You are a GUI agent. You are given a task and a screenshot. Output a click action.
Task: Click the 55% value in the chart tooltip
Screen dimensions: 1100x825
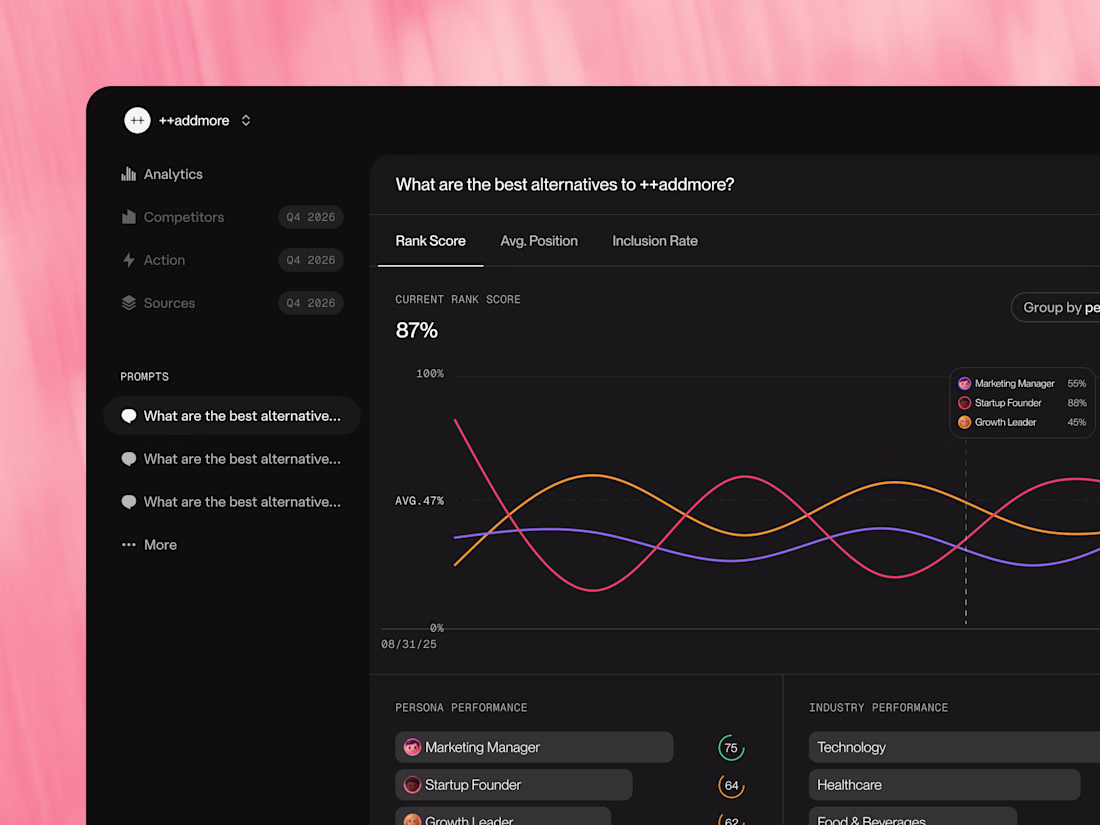coord(1076,384)
